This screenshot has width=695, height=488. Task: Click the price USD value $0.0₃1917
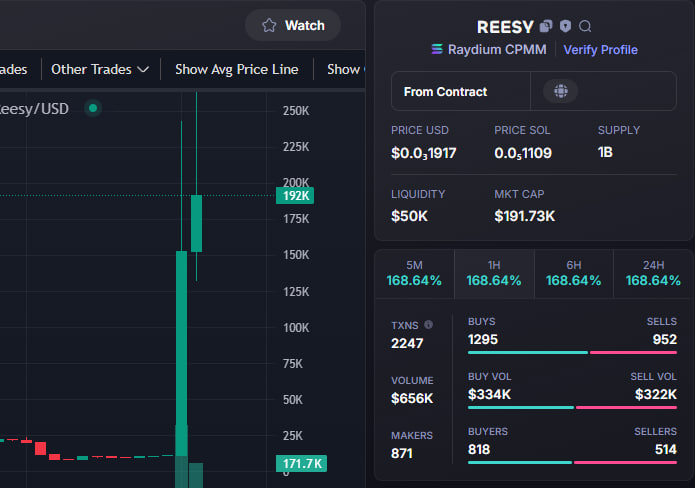coord(423,153)
